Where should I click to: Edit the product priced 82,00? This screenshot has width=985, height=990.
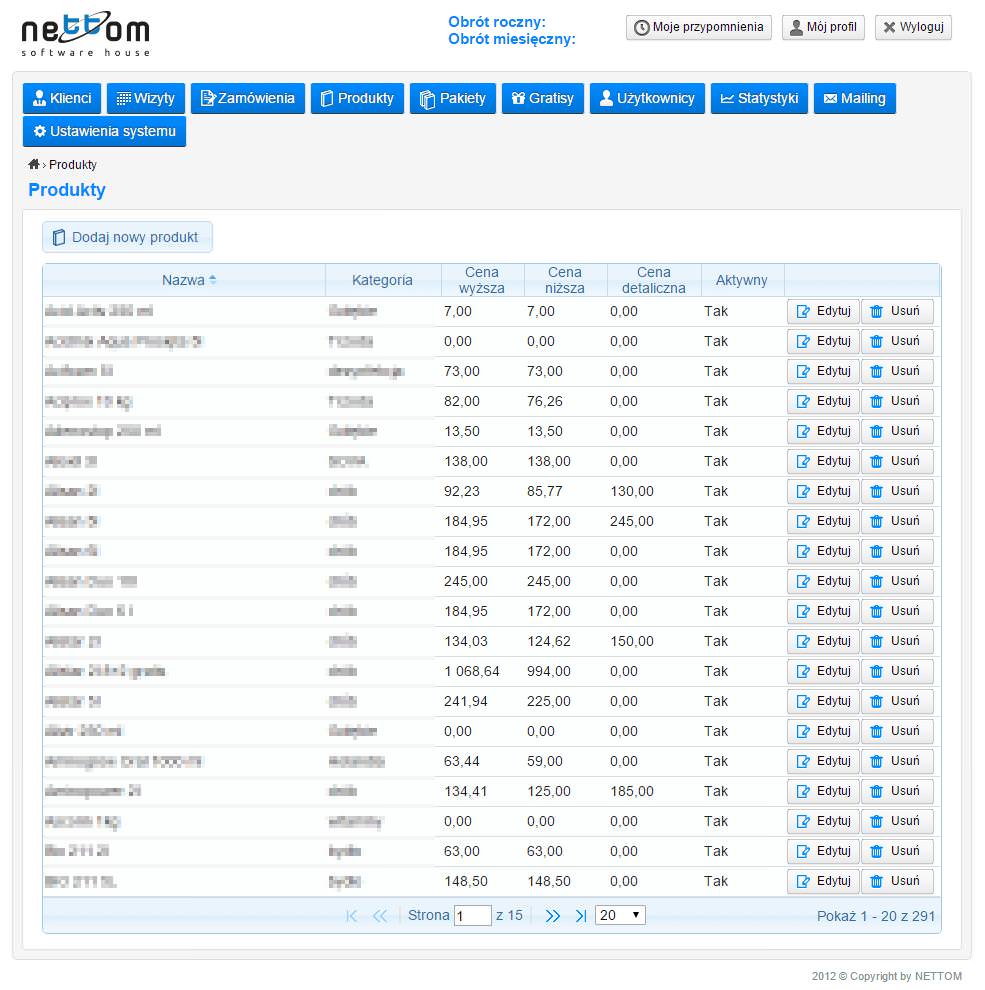click(x=822, y=401)
